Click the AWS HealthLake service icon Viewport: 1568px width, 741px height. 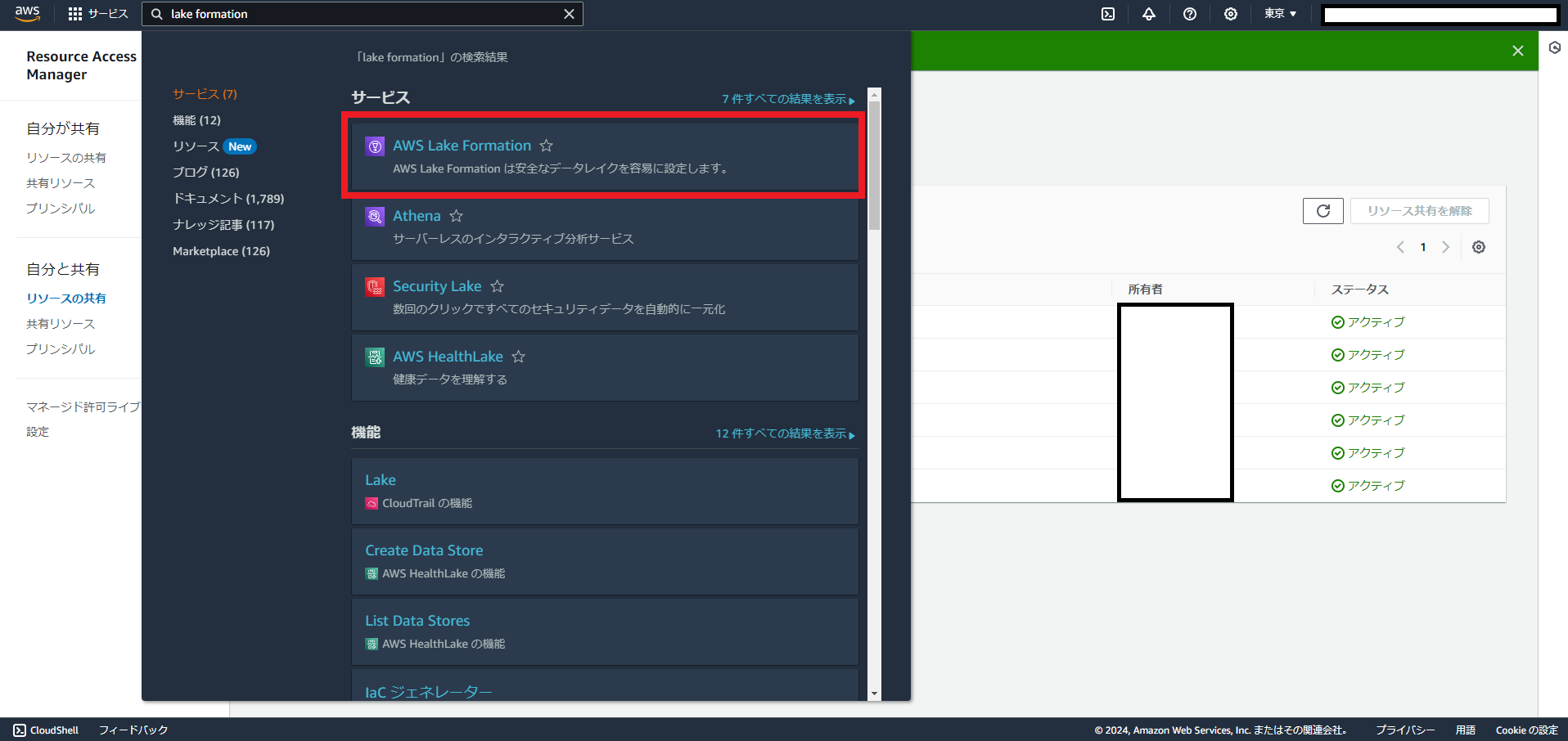pos(375,357)
